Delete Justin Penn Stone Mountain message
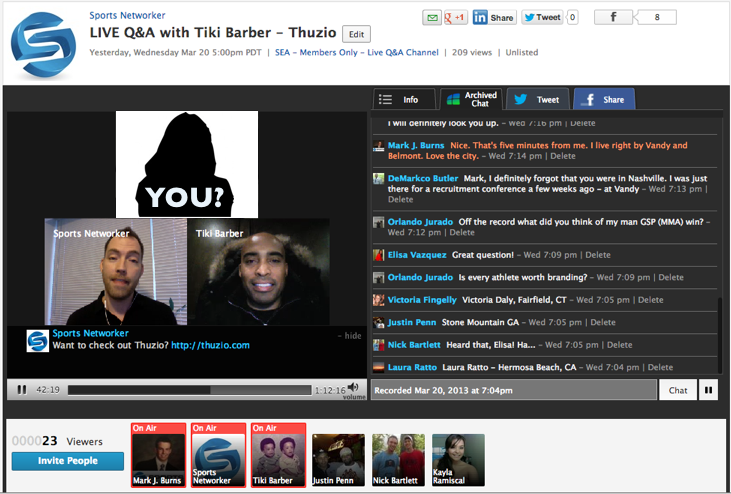Image resolution: width=731 pixels, height=494 pixels. (x=603, y=322)
